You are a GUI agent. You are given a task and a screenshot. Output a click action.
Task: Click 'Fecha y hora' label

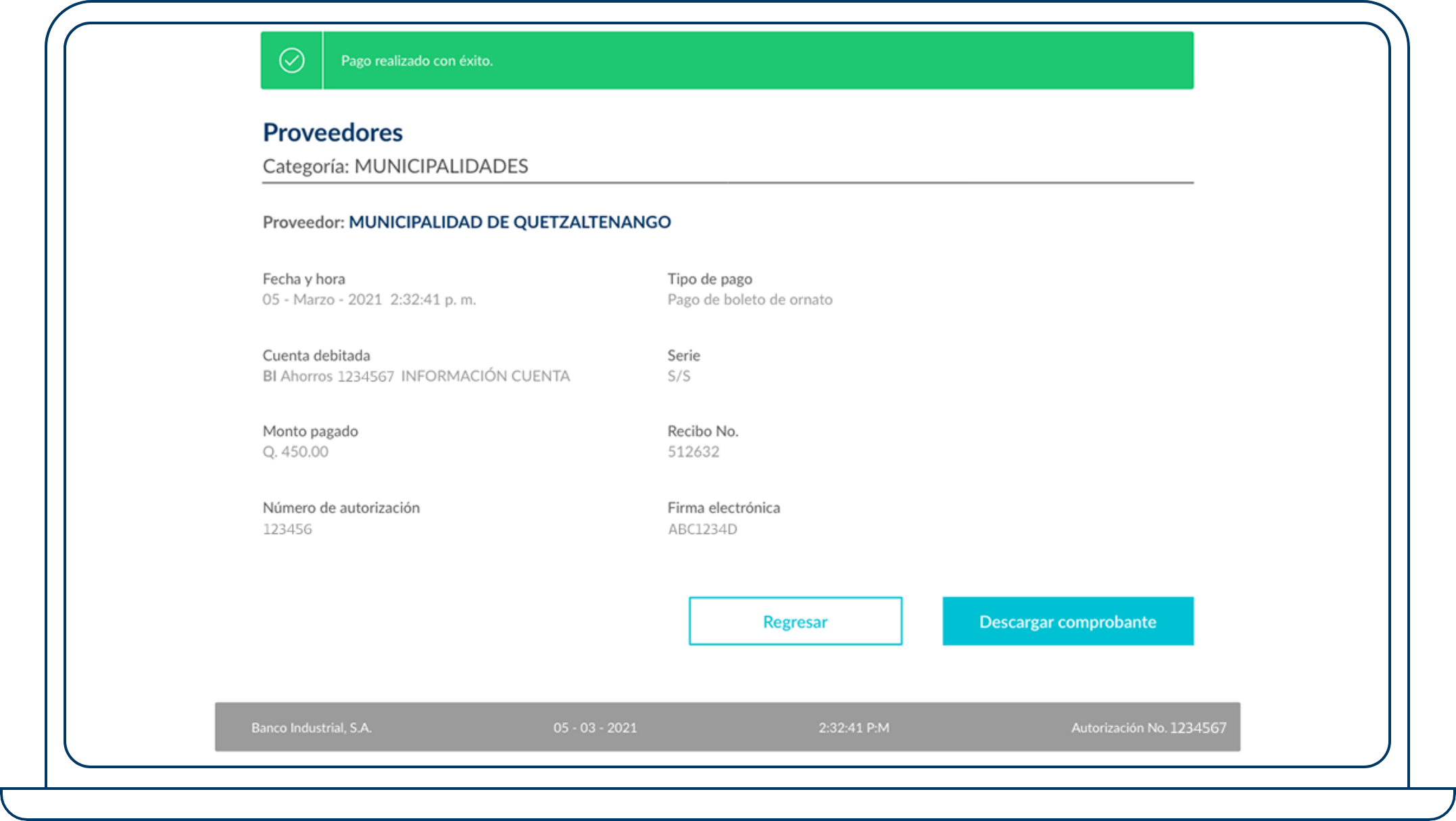click(x=304, y=279)
